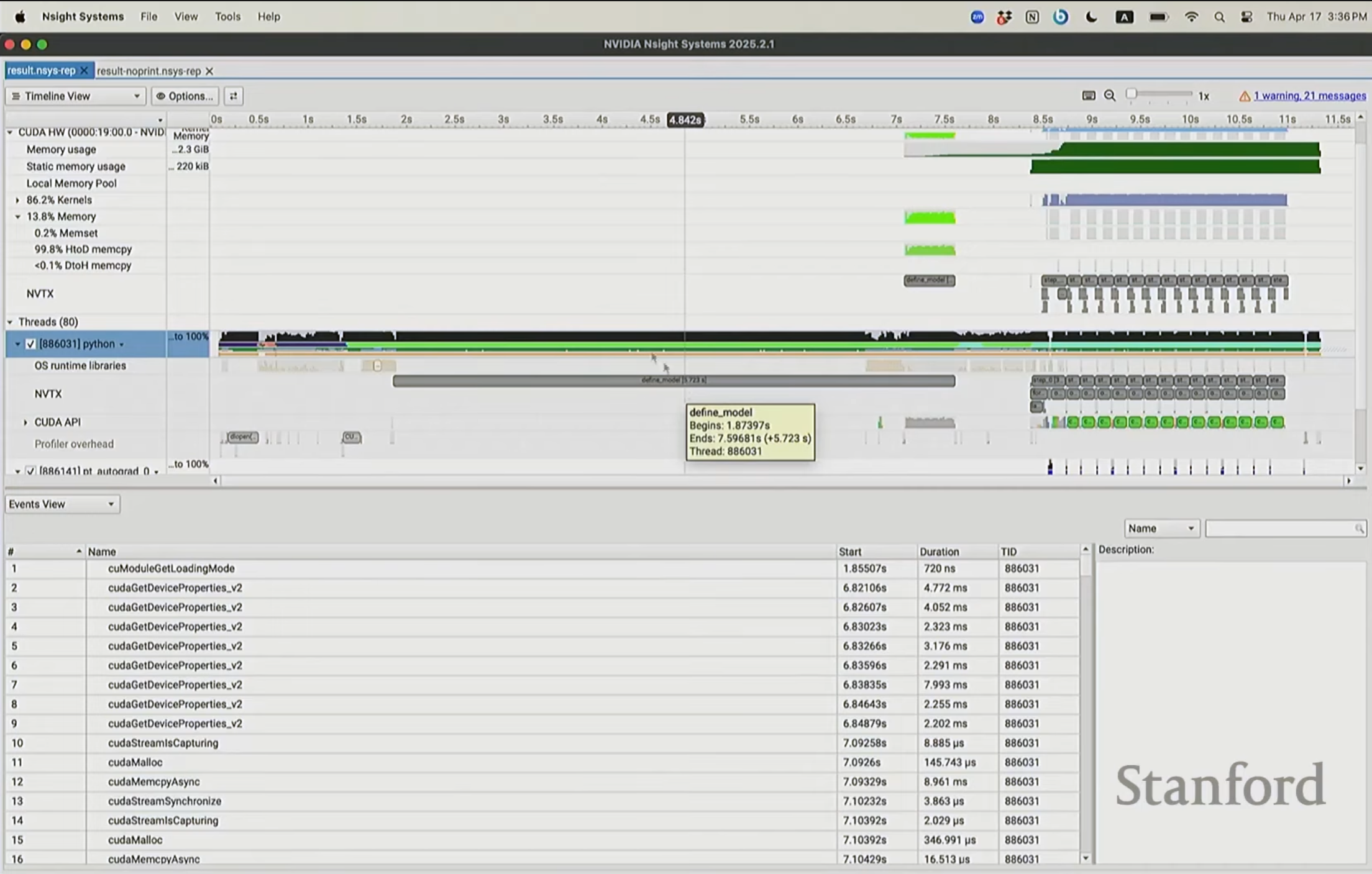Open the Tools menu
This screenshot has width=1372, height=874.
click(227, 17)
